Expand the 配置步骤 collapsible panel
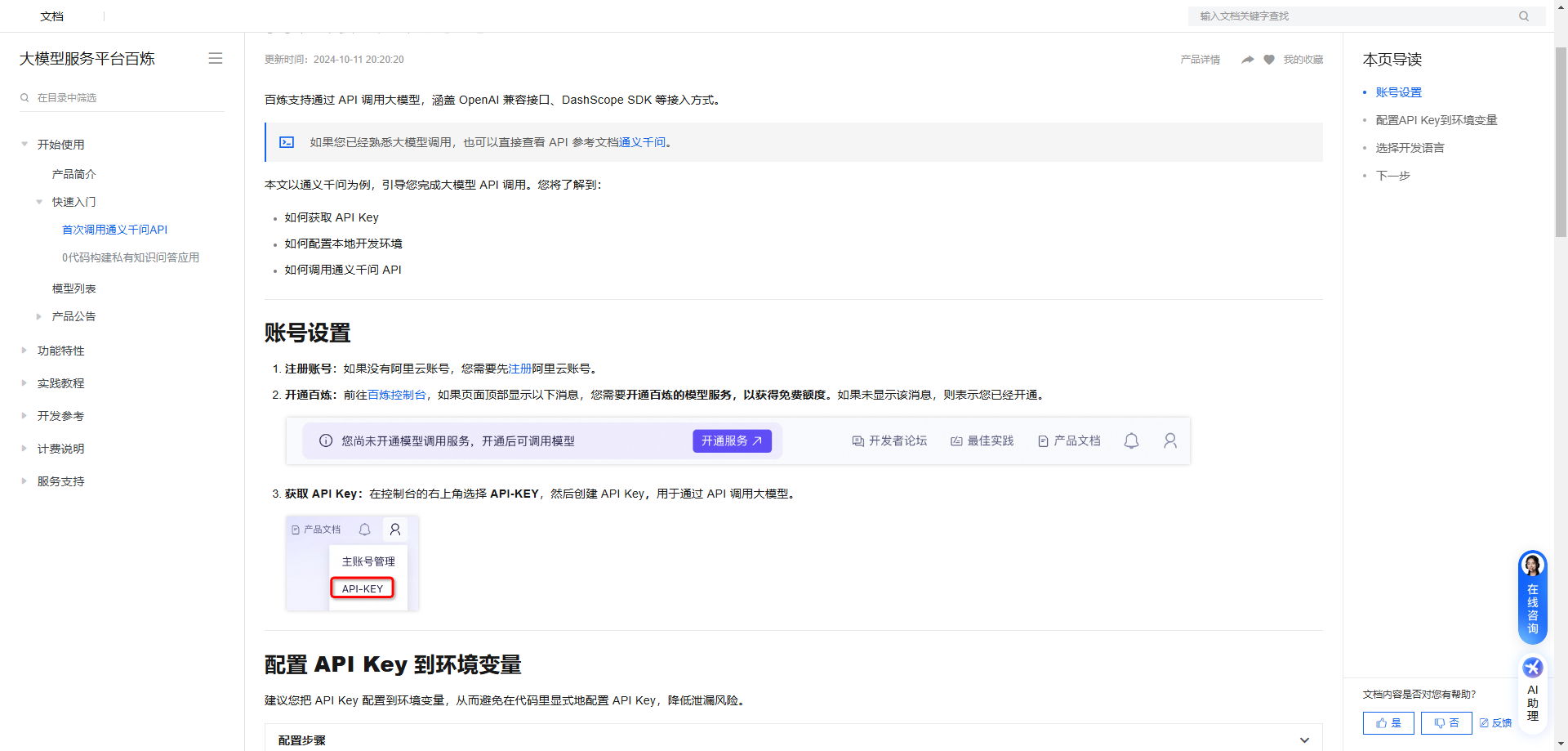The image size is (1568, 751). [1304, 740]
